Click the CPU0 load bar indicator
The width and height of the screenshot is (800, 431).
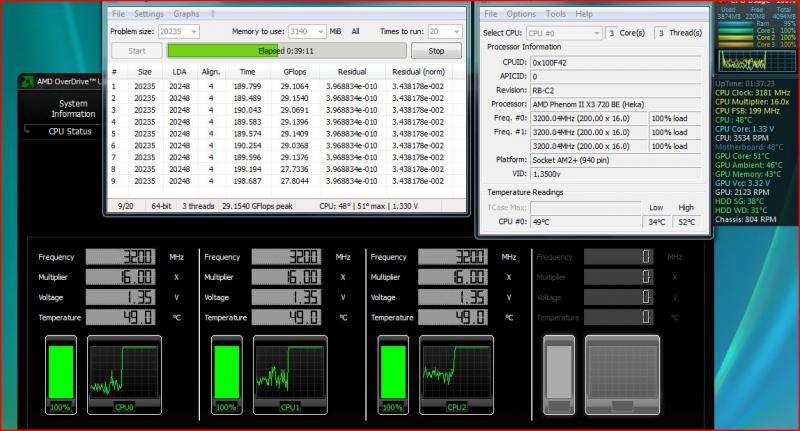click(61, 375)
